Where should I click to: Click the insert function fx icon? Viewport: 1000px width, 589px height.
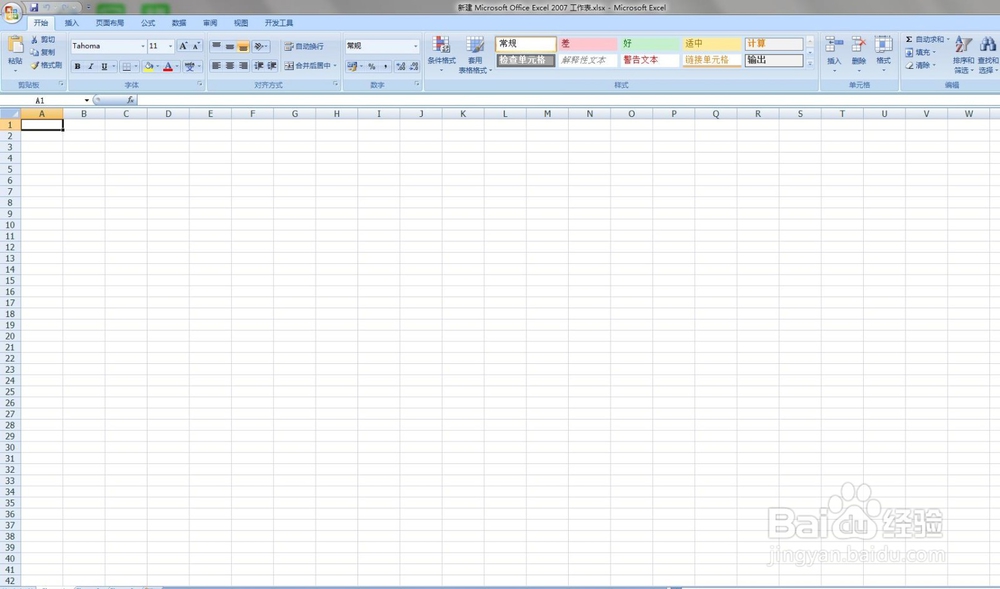(x=130, y=100)
